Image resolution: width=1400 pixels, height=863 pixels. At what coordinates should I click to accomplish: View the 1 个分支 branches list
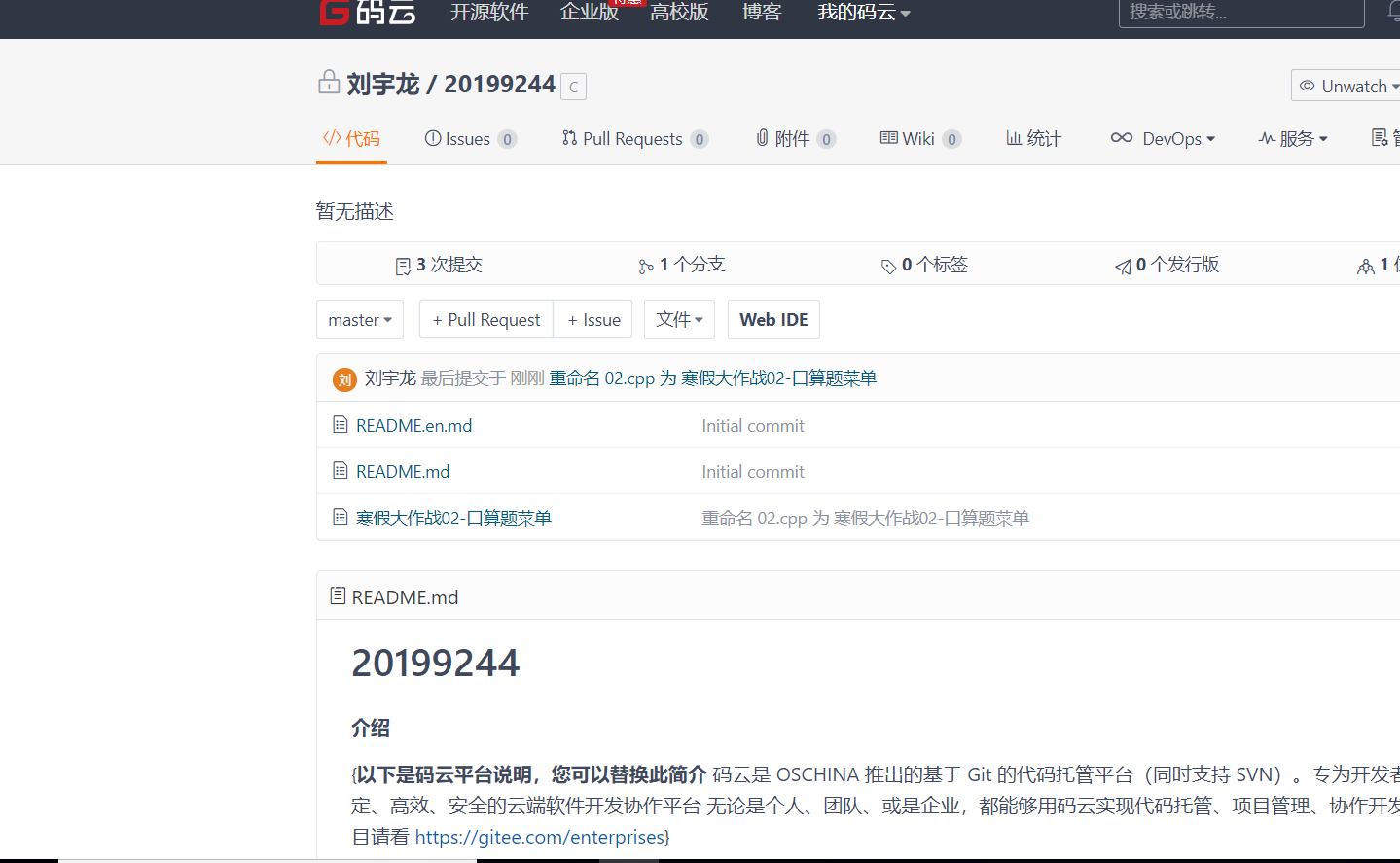(681, 265)
